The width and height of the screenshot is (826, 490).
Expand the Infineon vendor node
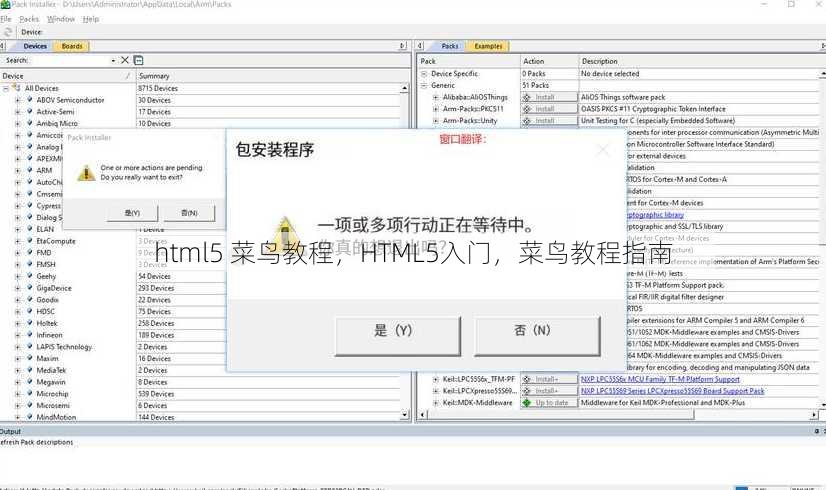point(17,335)
